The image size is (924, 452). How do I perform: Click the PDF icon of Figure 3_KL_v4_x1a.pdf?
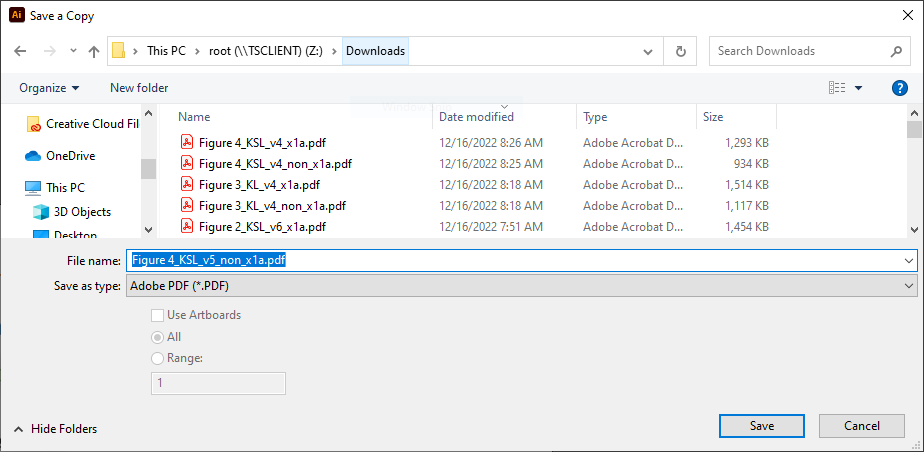pyautogui.click(x=187, y=184)
